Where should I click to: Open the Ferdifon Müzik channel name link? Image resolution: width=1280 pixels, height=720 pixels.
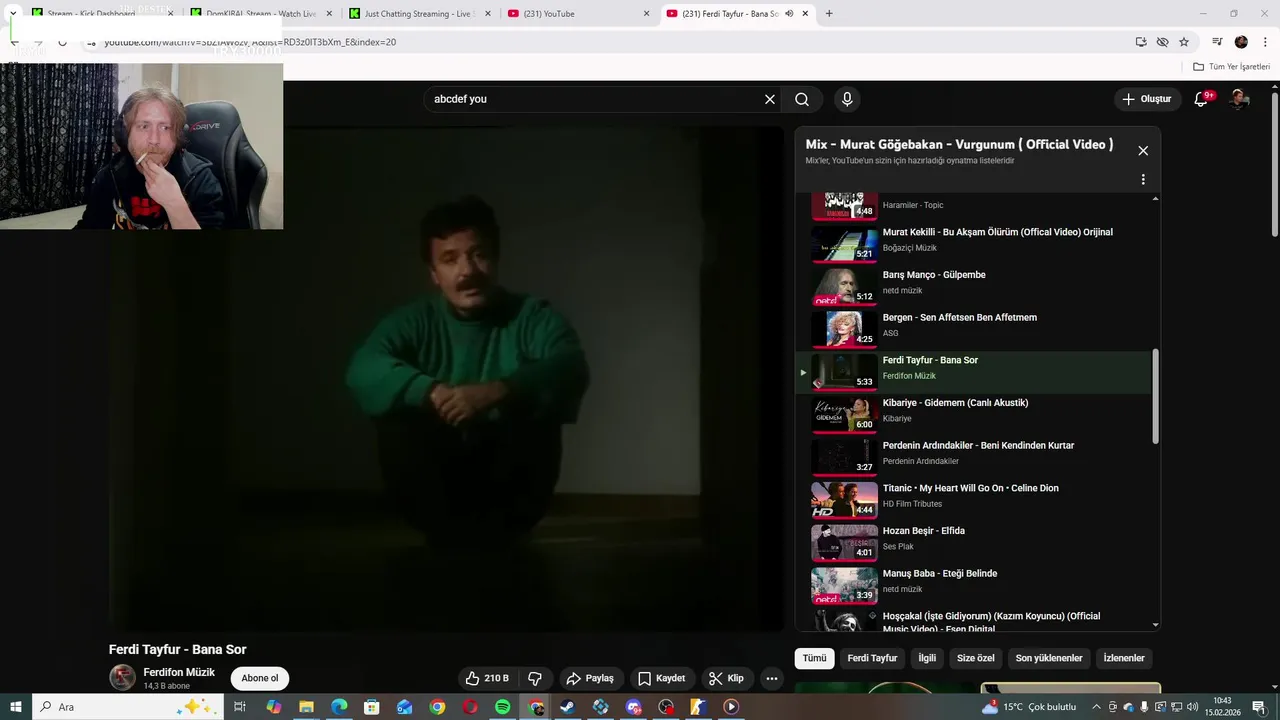[179, 672]
